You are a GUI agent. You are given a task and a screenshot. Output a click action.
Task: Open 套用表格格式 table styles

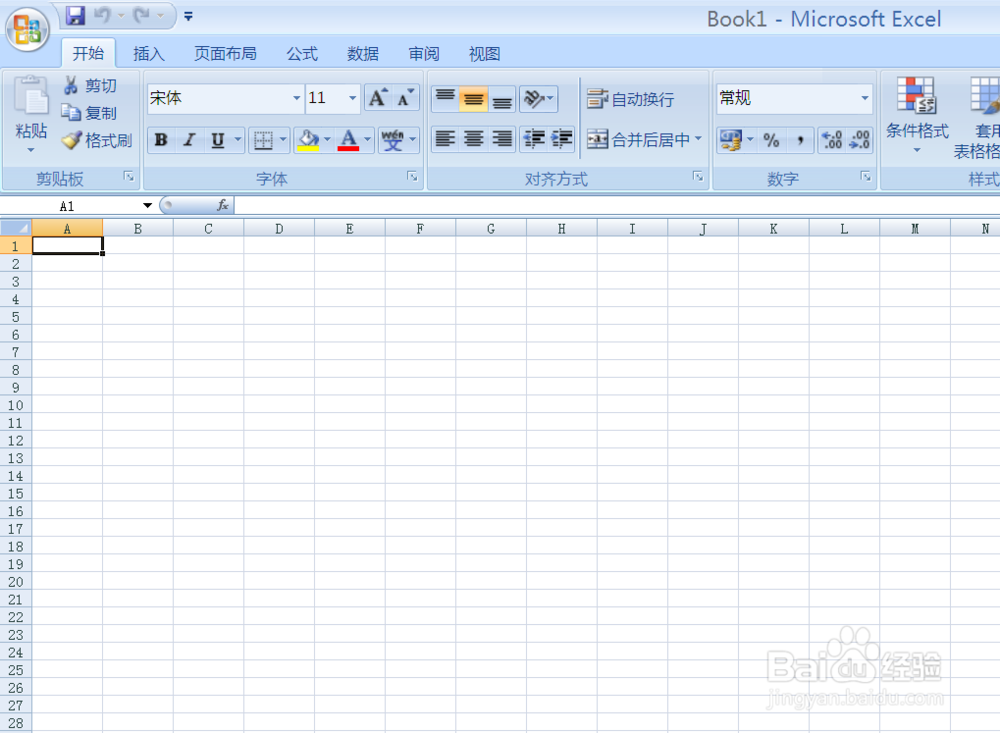point(977,117)
